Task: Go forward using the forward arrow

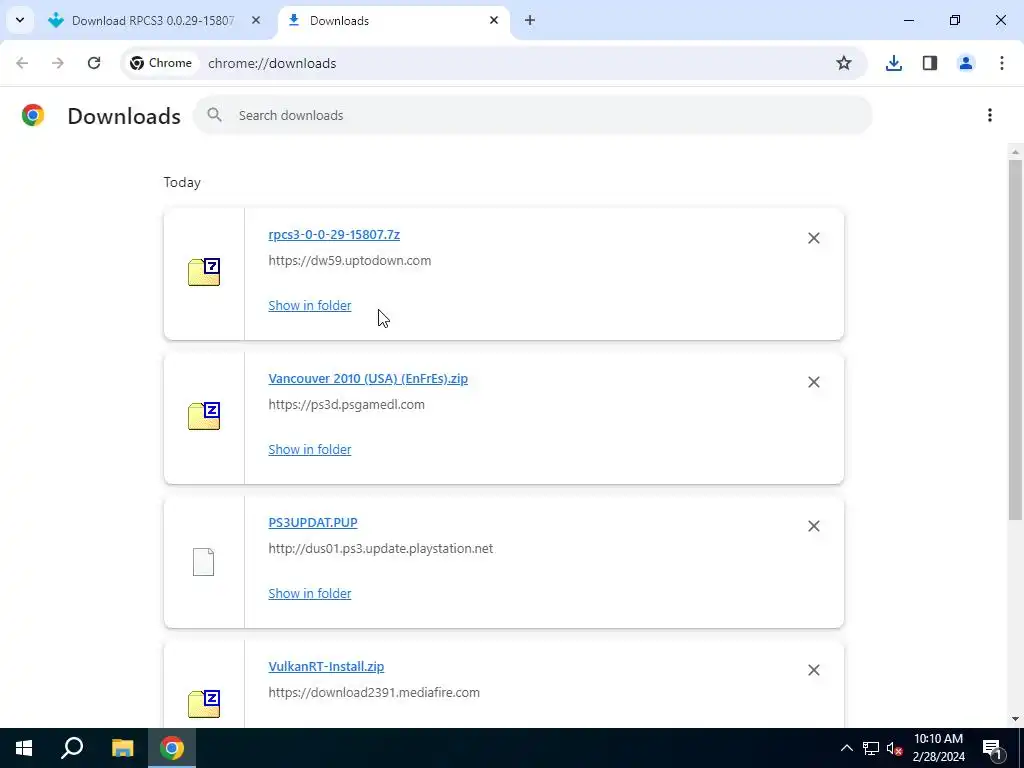Action: click(x=58, y=63)
